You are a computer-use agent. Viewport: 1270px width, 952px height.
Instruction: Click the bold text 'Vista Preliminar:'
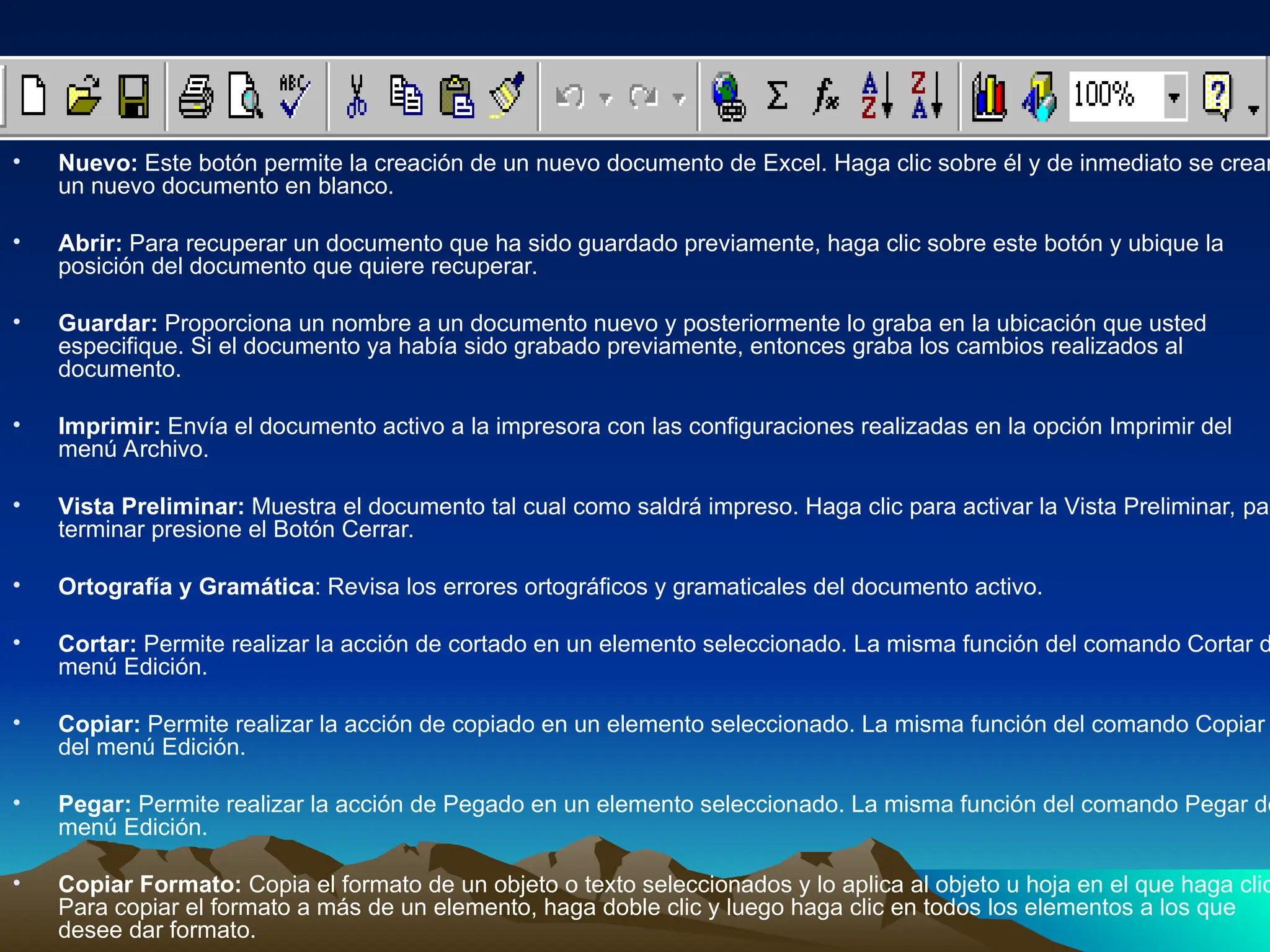151,506
